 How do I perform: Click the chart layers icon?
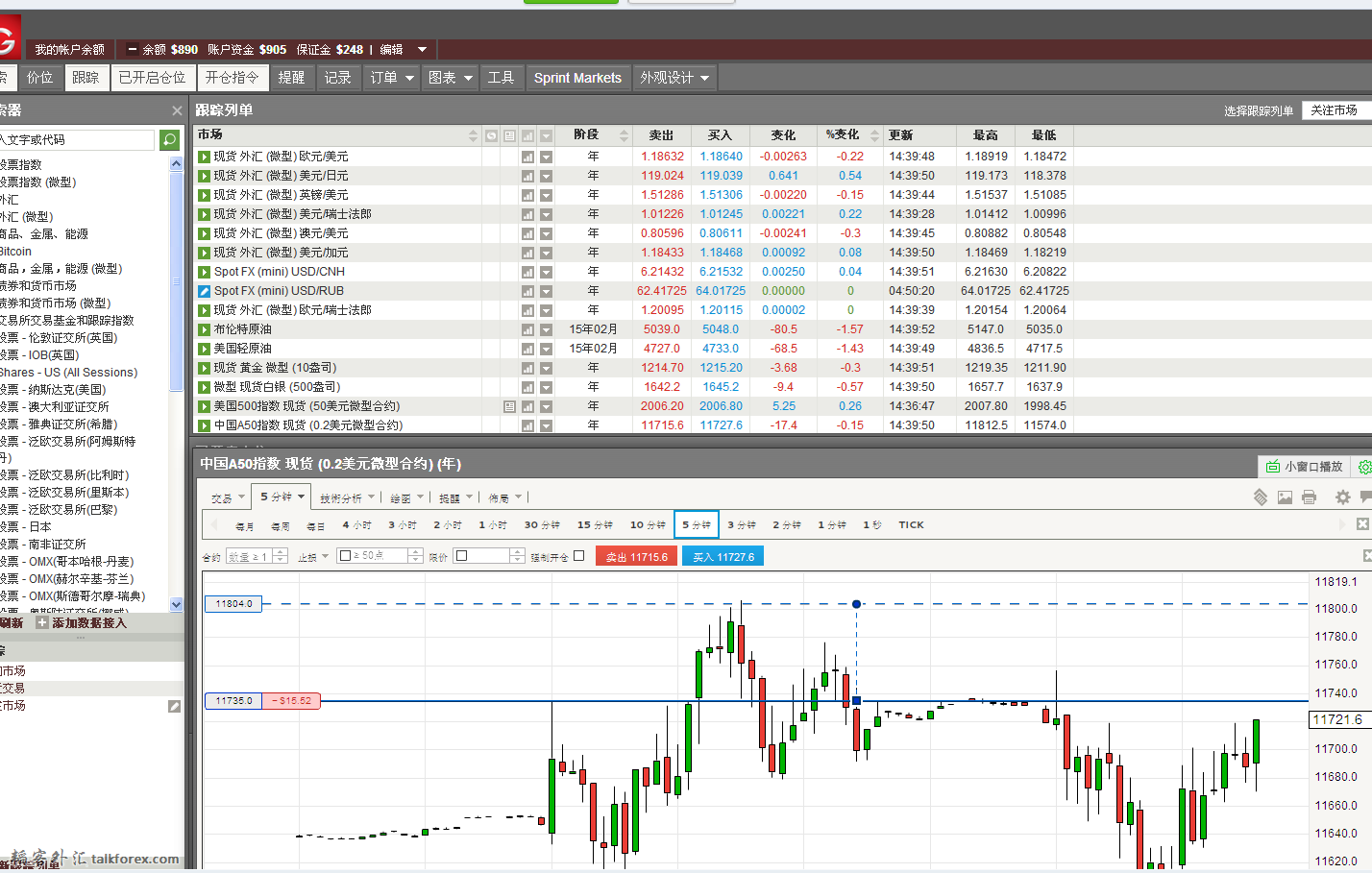1261,497
